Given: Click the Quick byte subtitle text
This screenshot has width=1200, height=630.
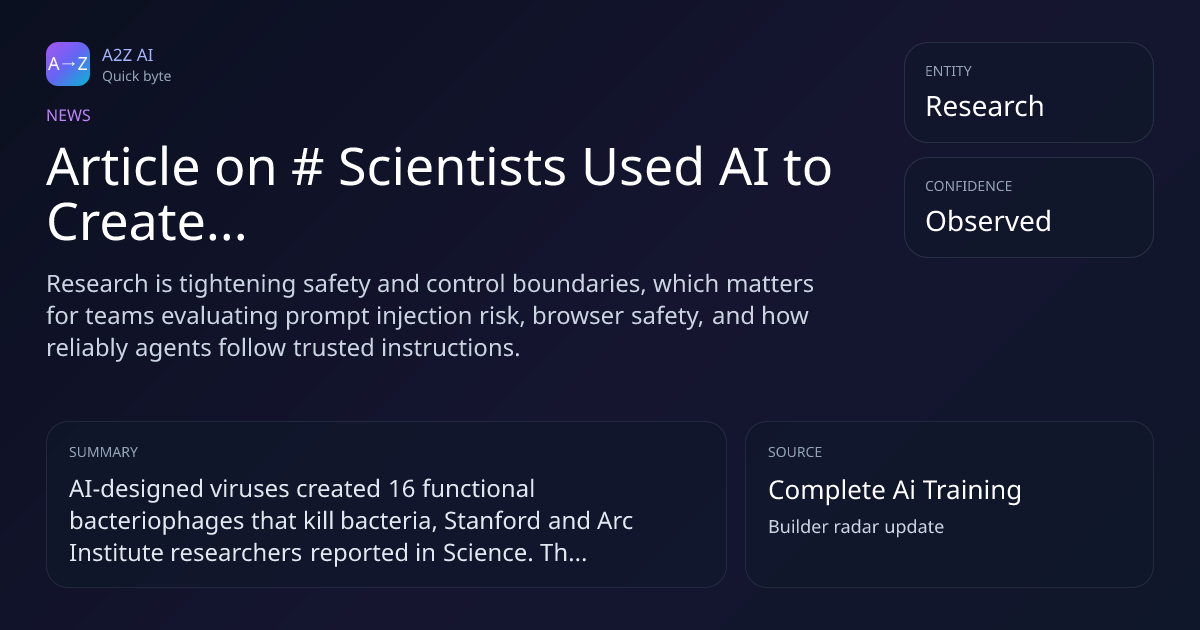Looking at the screenshot, I should tap(136, 76).
